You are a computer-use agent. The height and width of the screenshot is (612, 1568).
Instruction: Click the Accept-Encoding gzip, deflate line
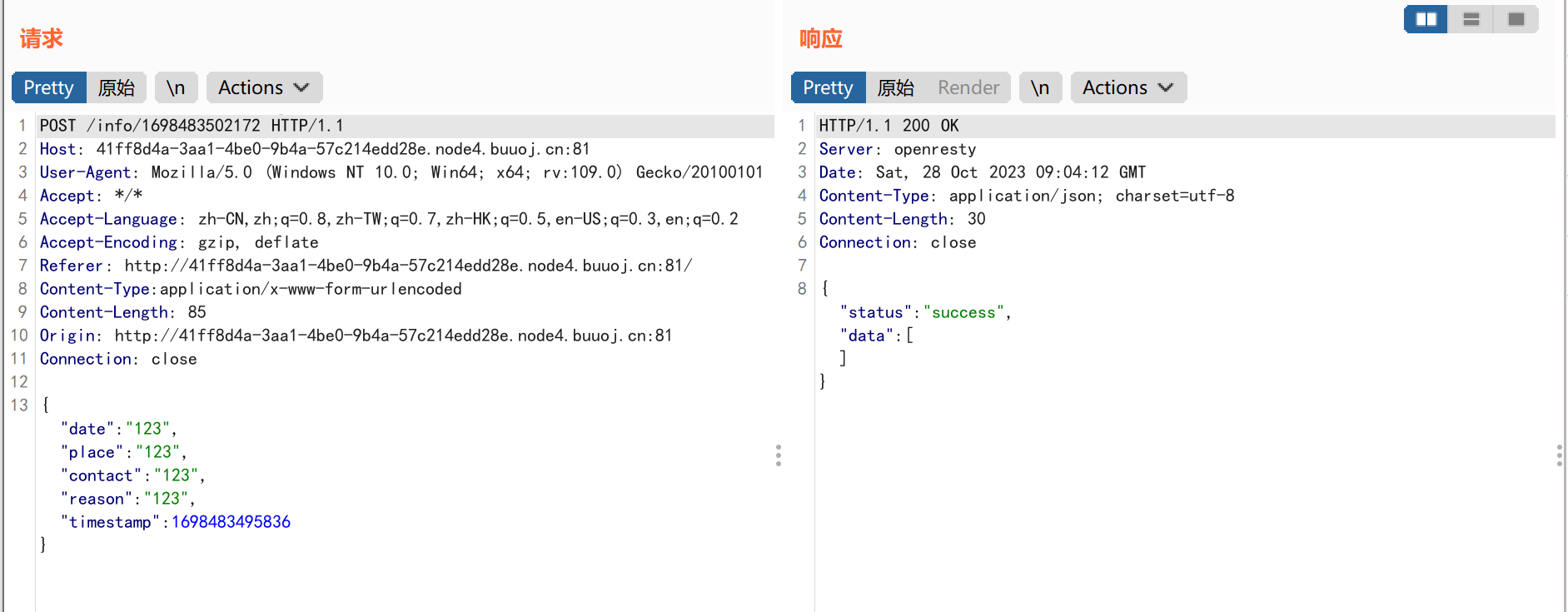click(x=179, y=242)
